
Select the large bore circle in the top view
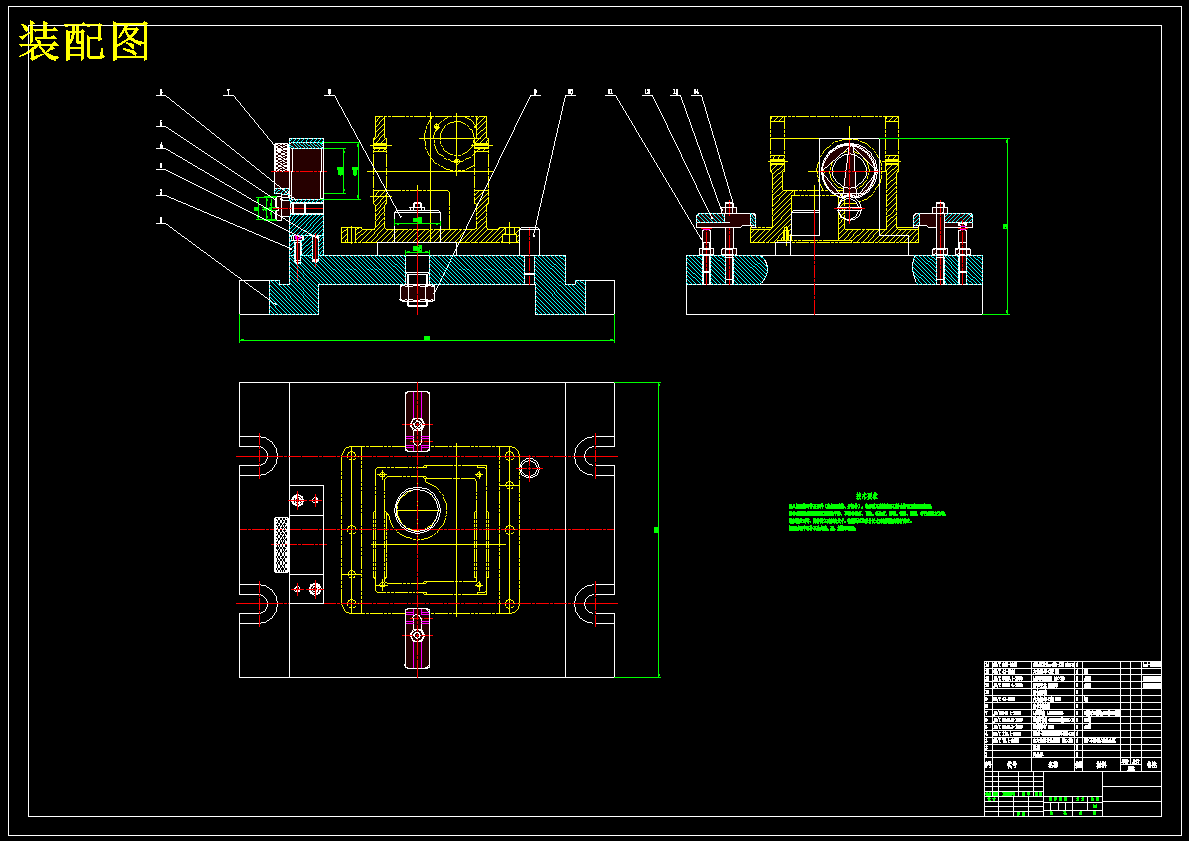tap(417, 510)
